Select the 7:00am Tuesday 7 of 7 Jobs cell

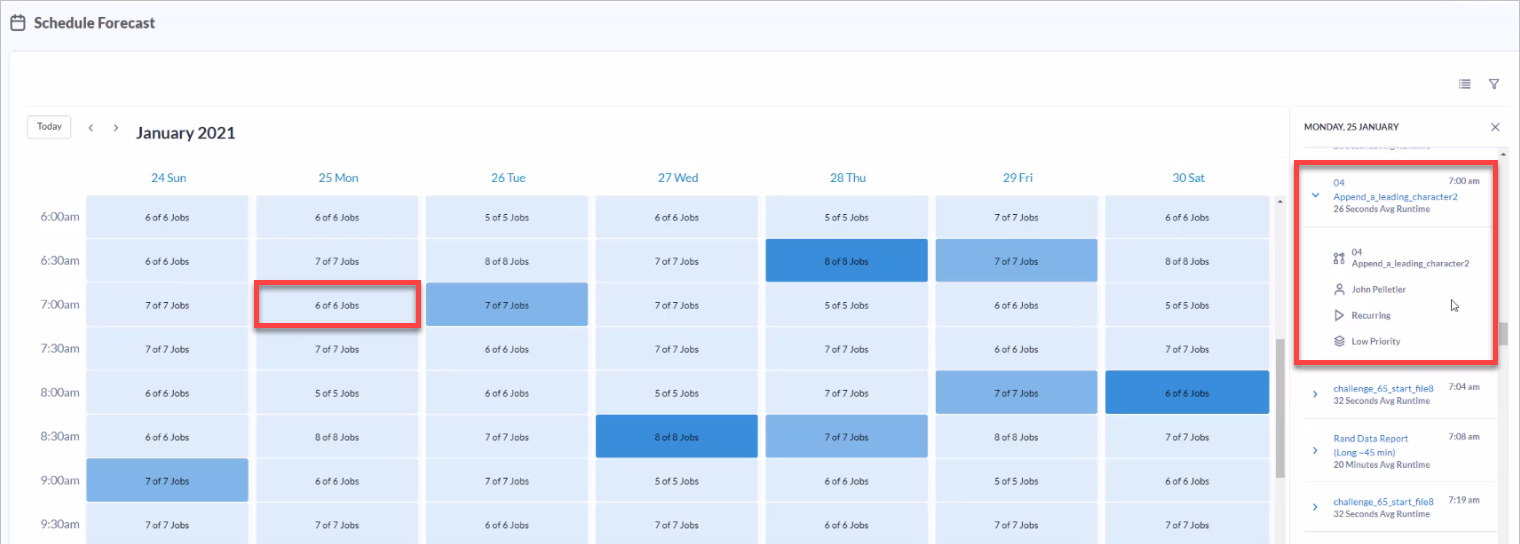coord(507,305)
